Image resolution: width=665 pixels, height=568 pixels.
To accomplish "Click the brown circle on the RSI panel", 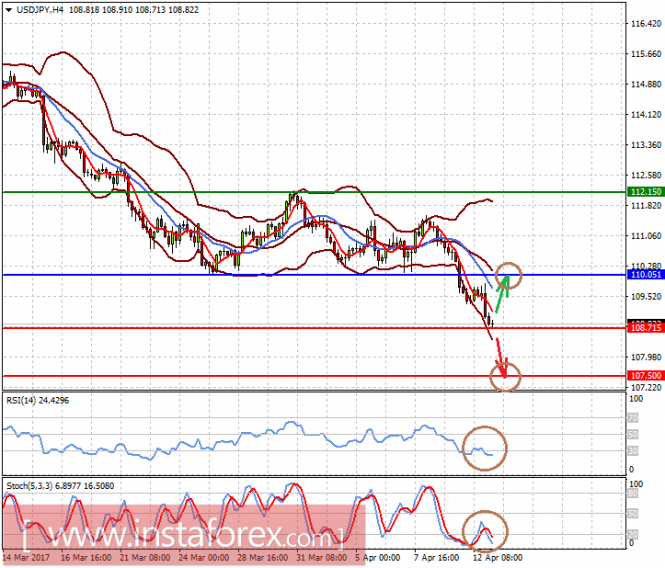I will point(484,448).
